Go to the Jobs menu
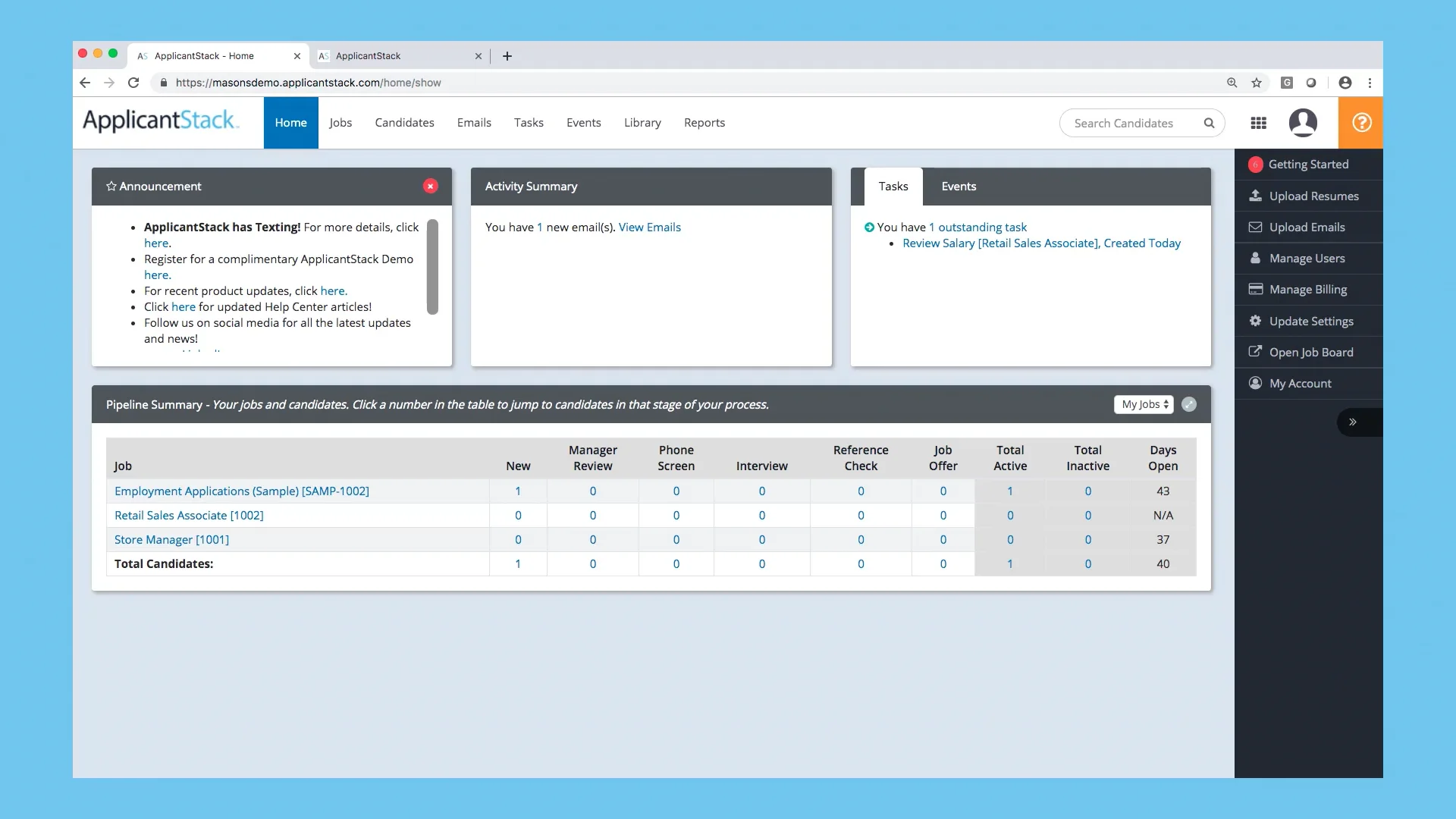Viewport: 1456px width, 819px height. (340, 123)
